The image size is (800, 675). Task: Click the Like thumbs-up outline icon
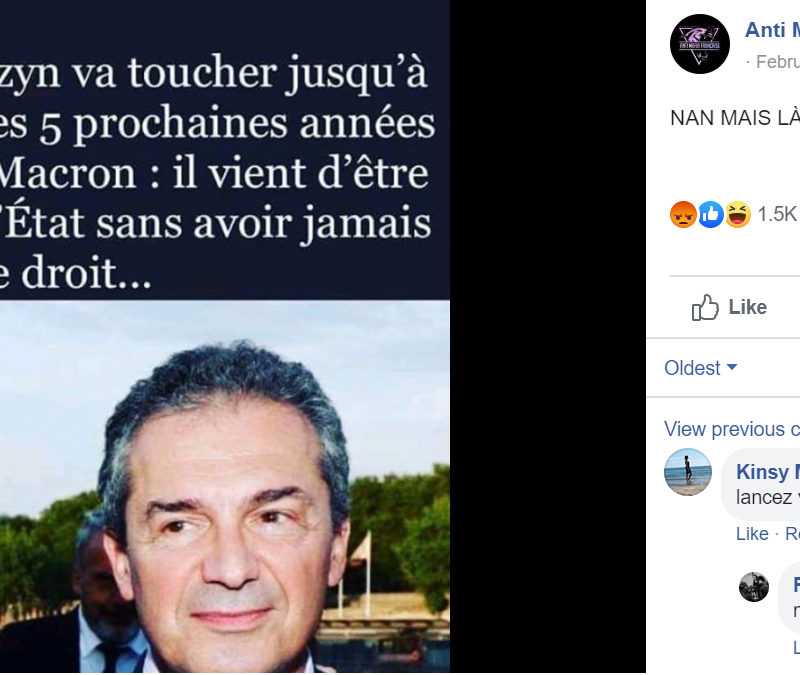point(705,307)
